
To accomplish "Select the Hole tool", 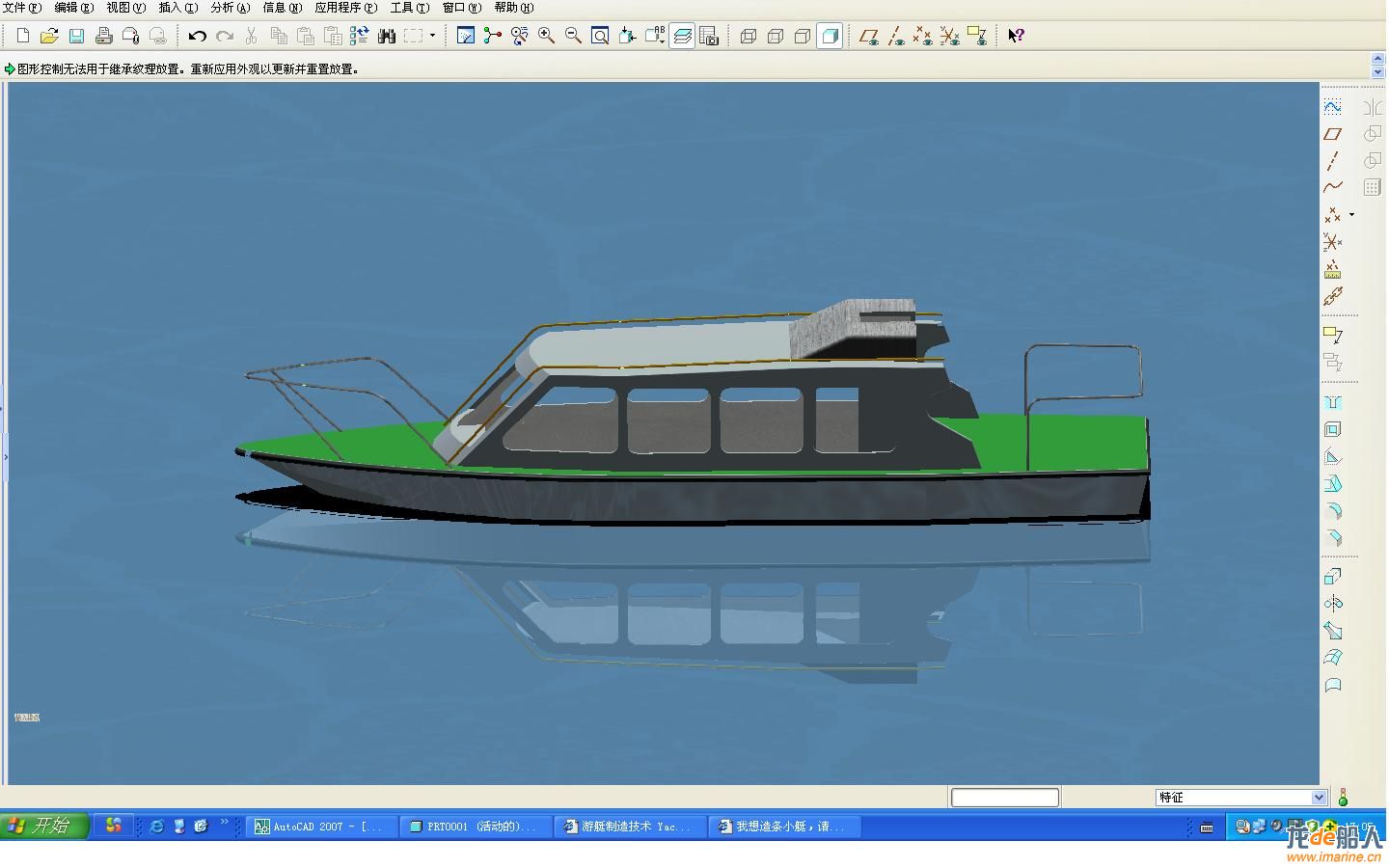I will [x=1333, y=402].
